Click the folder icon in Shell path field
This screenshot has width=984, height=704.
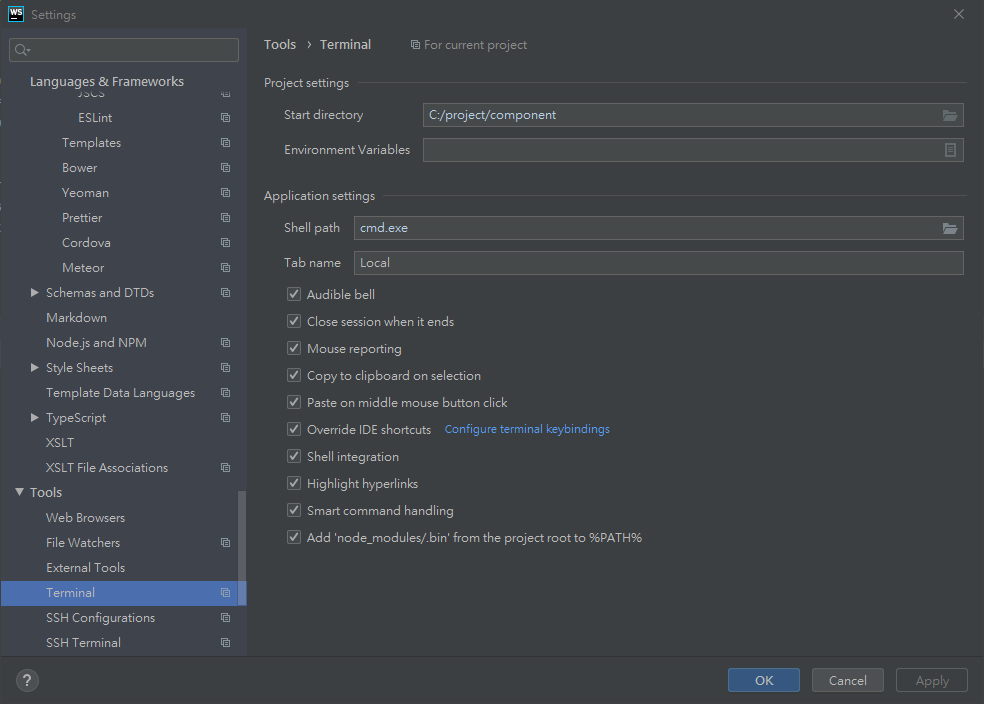point(949,228)
